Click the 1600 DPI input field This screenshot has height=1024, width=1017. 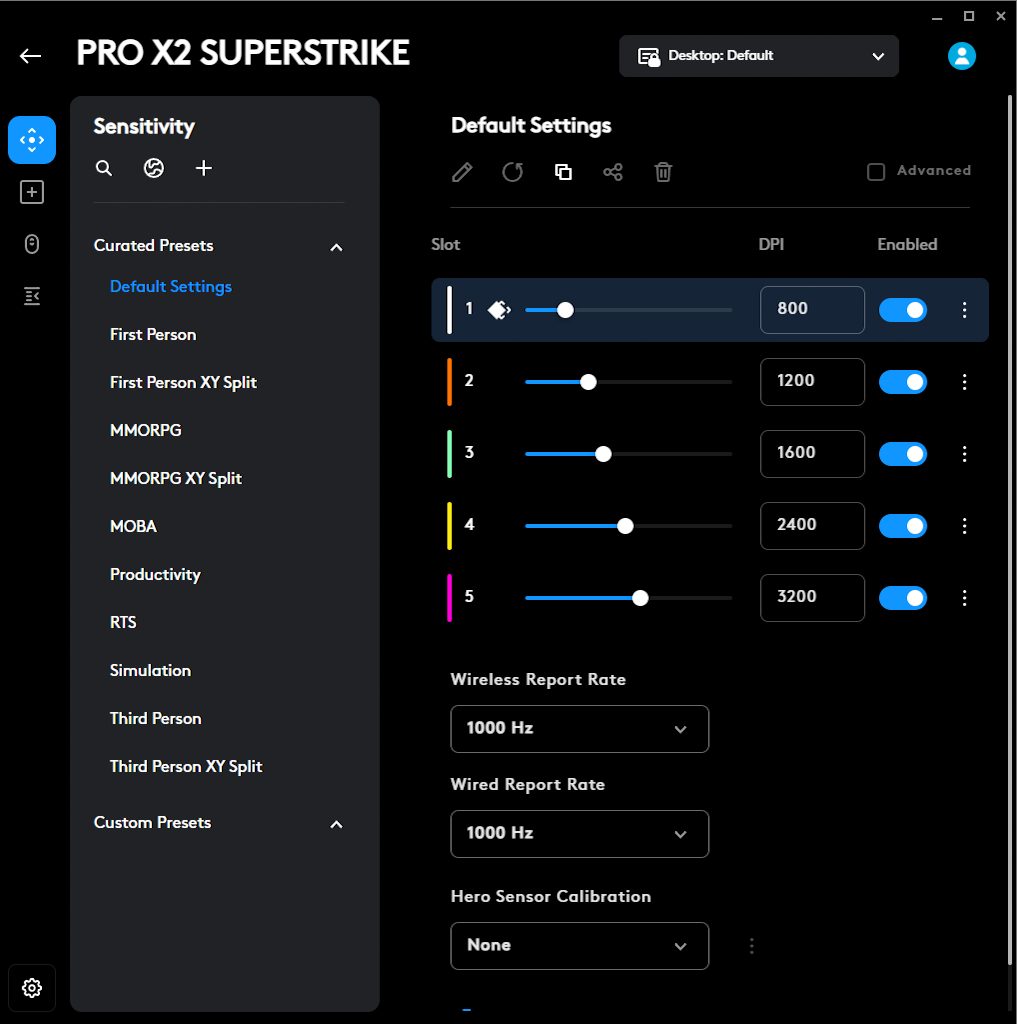click(812, 454)
